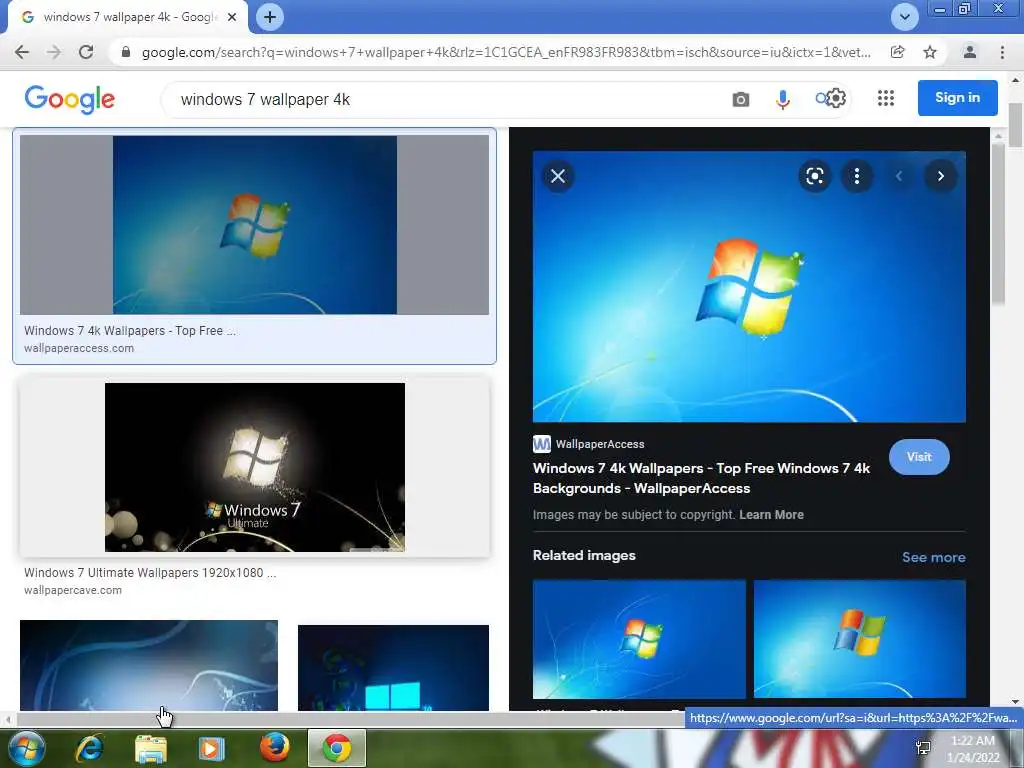Click the Visit button
Viewport: 1024px width, 768px height.
[919, 457]
